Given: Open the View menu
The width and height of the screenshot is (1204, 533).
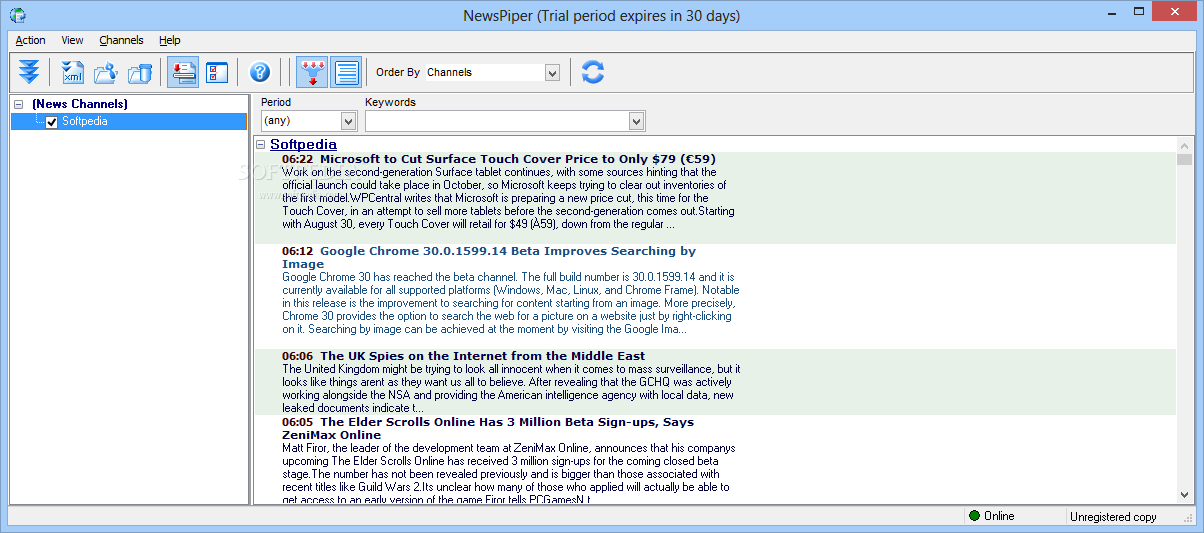Looking at the screenshot, I should (72, 40).
